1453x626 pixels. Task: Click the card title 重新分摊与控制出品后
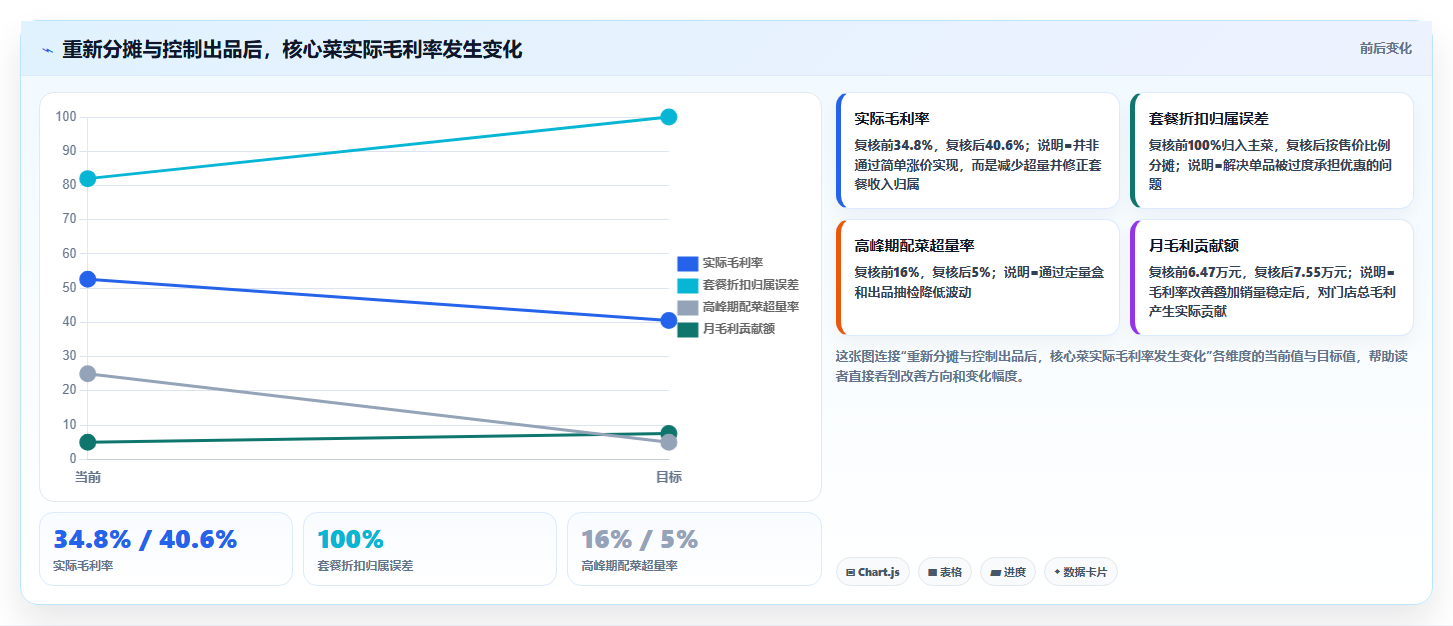pyautogui.click(x=292, y=50)
